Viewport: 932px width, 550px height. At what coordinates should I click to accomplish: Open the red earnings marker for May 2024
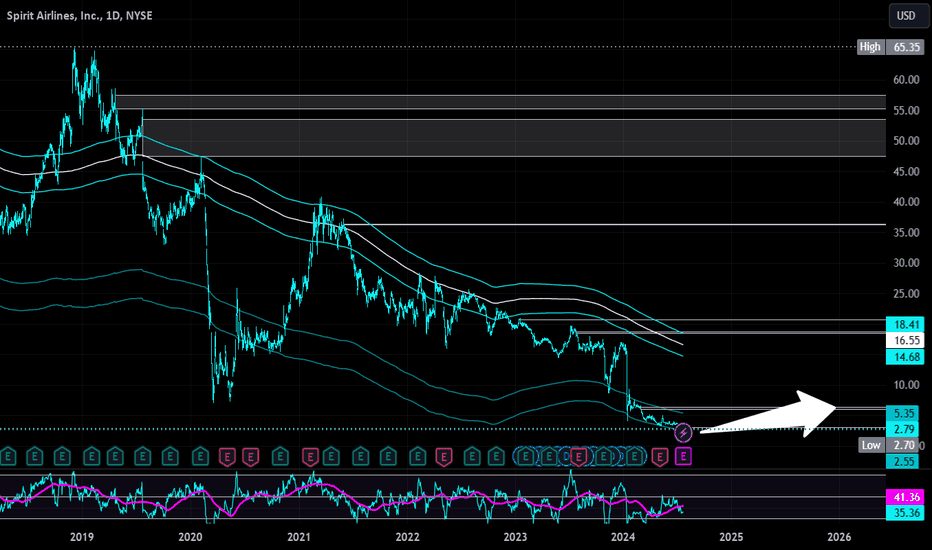659,457
